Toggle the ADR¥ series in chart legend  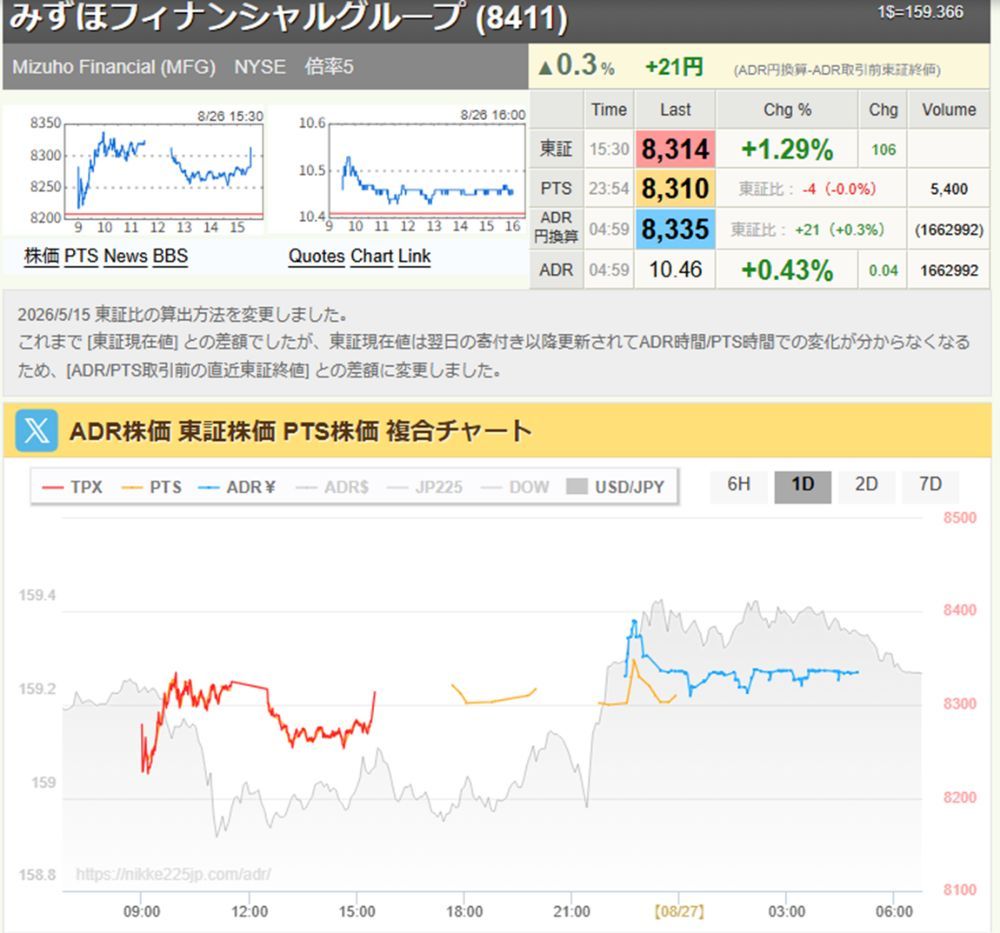[x=237, y=487]
